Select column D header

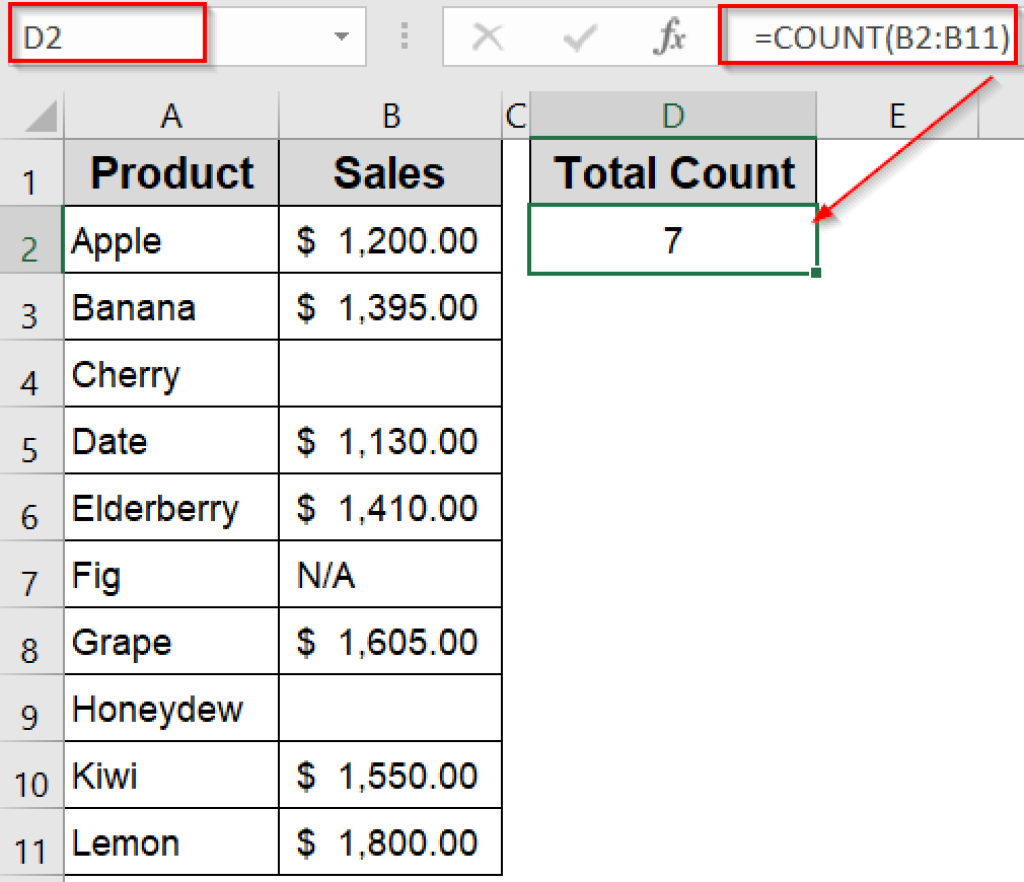(x=673, y=115)
